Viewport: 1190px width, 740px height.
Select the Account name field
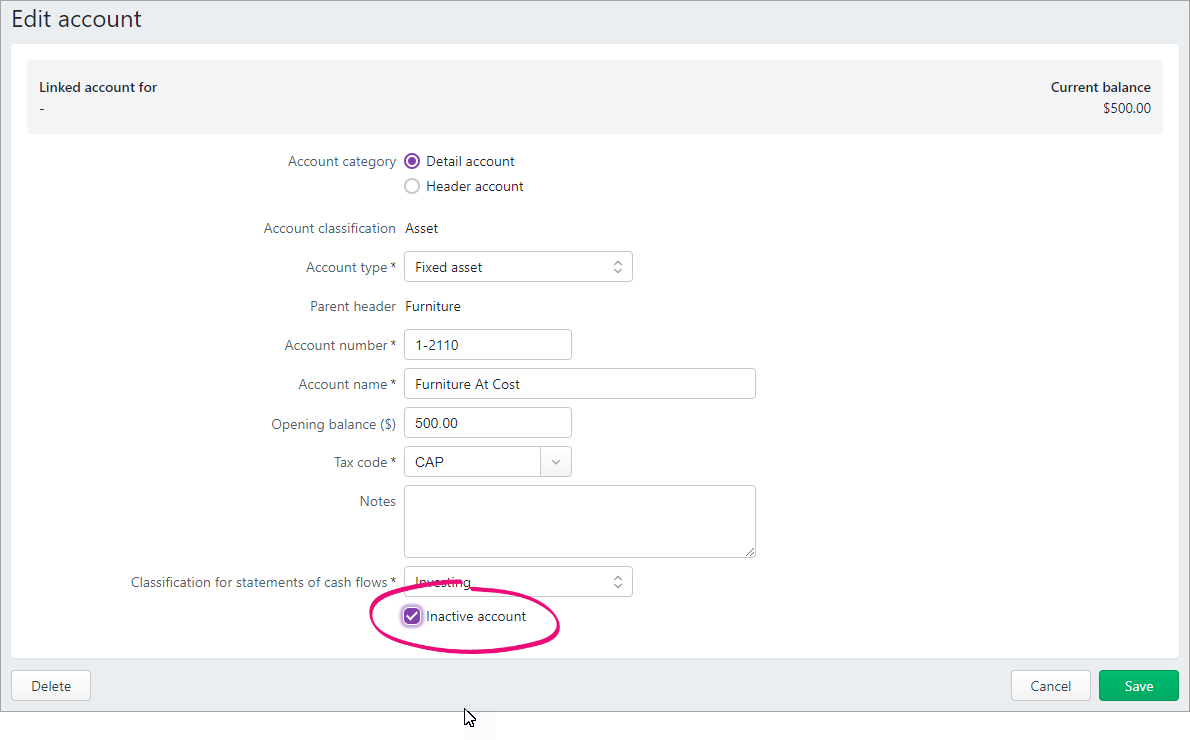click(x=579, y=383)
